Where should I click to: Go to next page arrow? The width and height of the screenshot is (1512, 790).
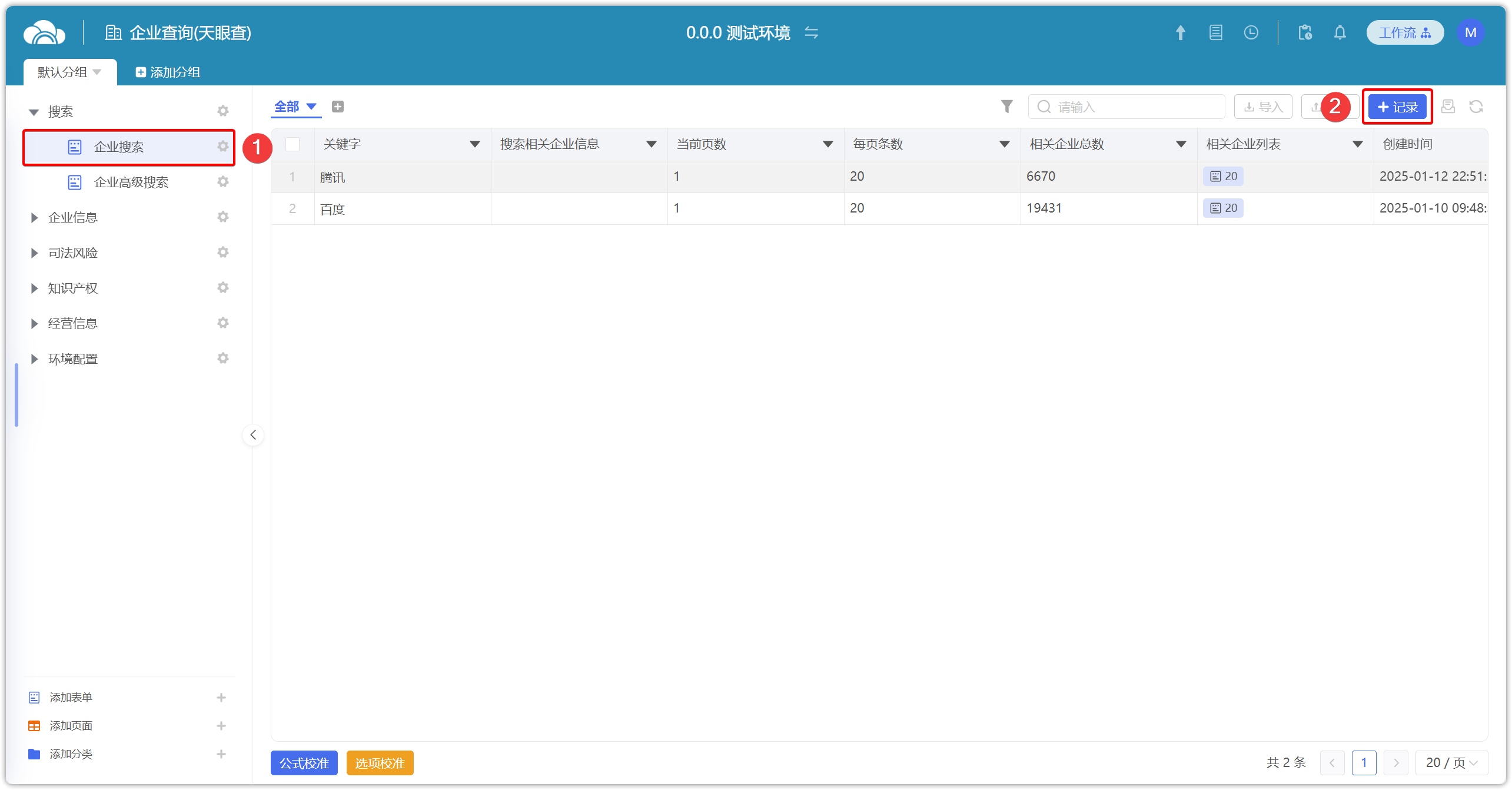pos(1395,763)
